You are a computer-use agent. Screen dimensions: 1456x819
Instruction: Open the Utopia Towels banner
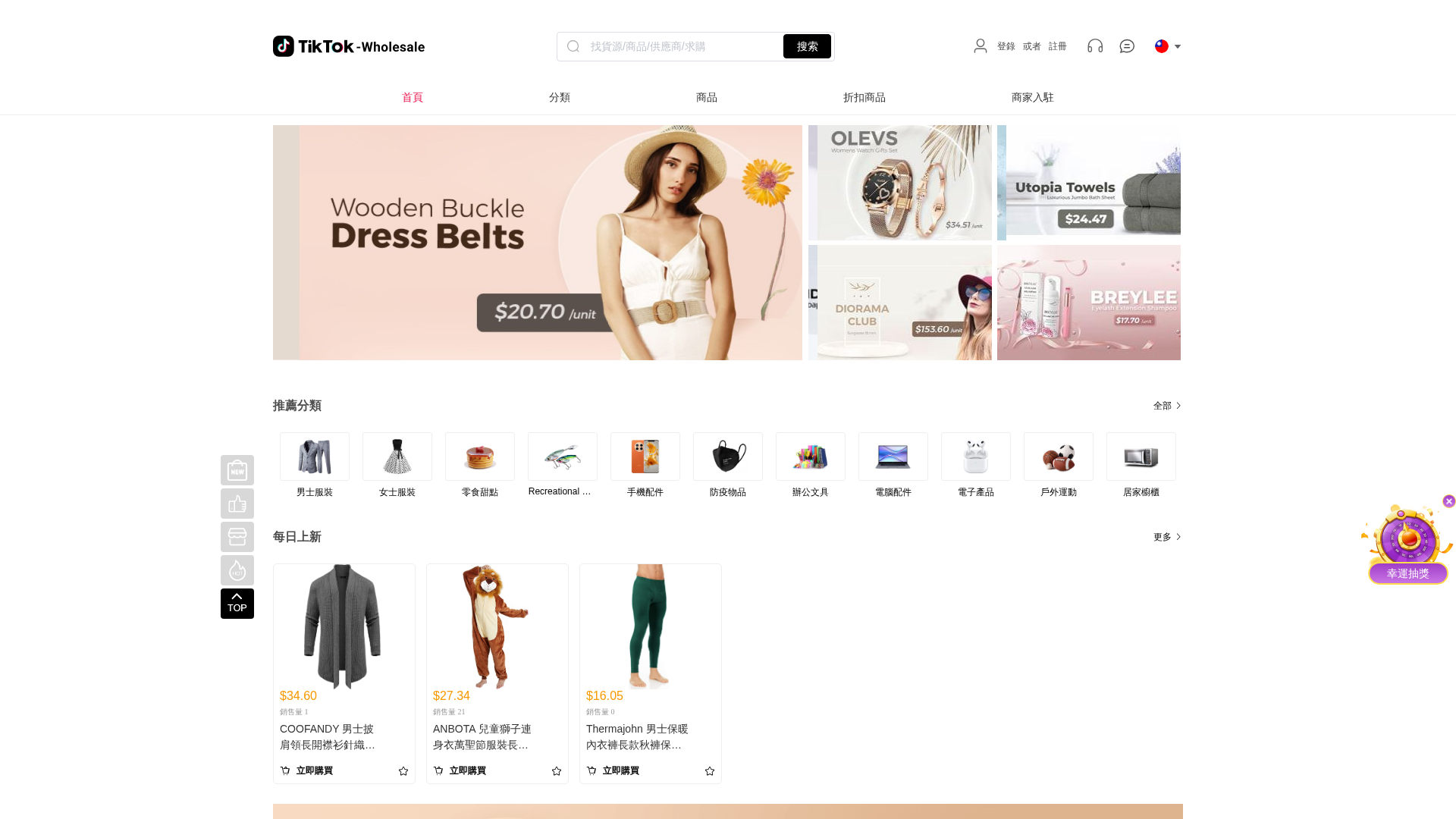tap(1089, 183)
